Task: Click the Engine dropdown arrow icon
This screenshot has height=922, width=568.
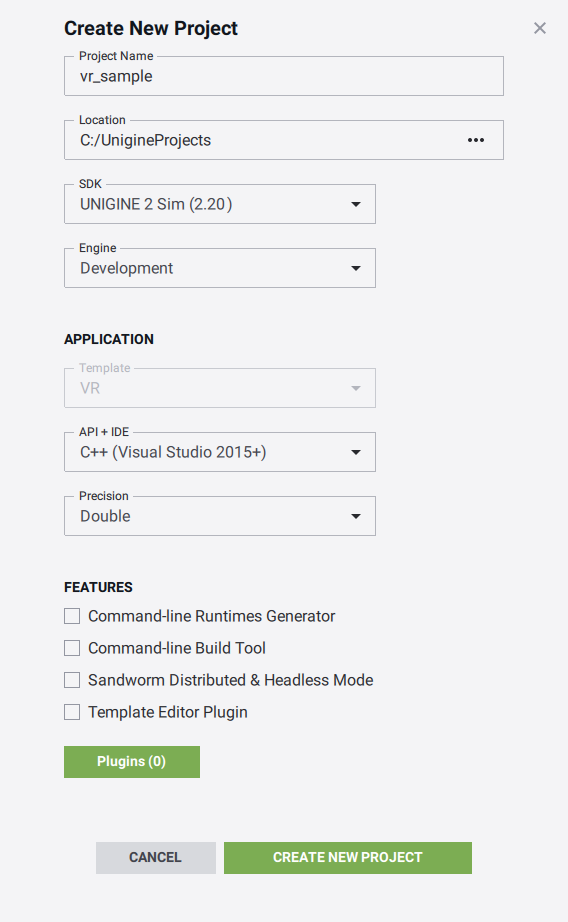Action: tap(356, 268)
